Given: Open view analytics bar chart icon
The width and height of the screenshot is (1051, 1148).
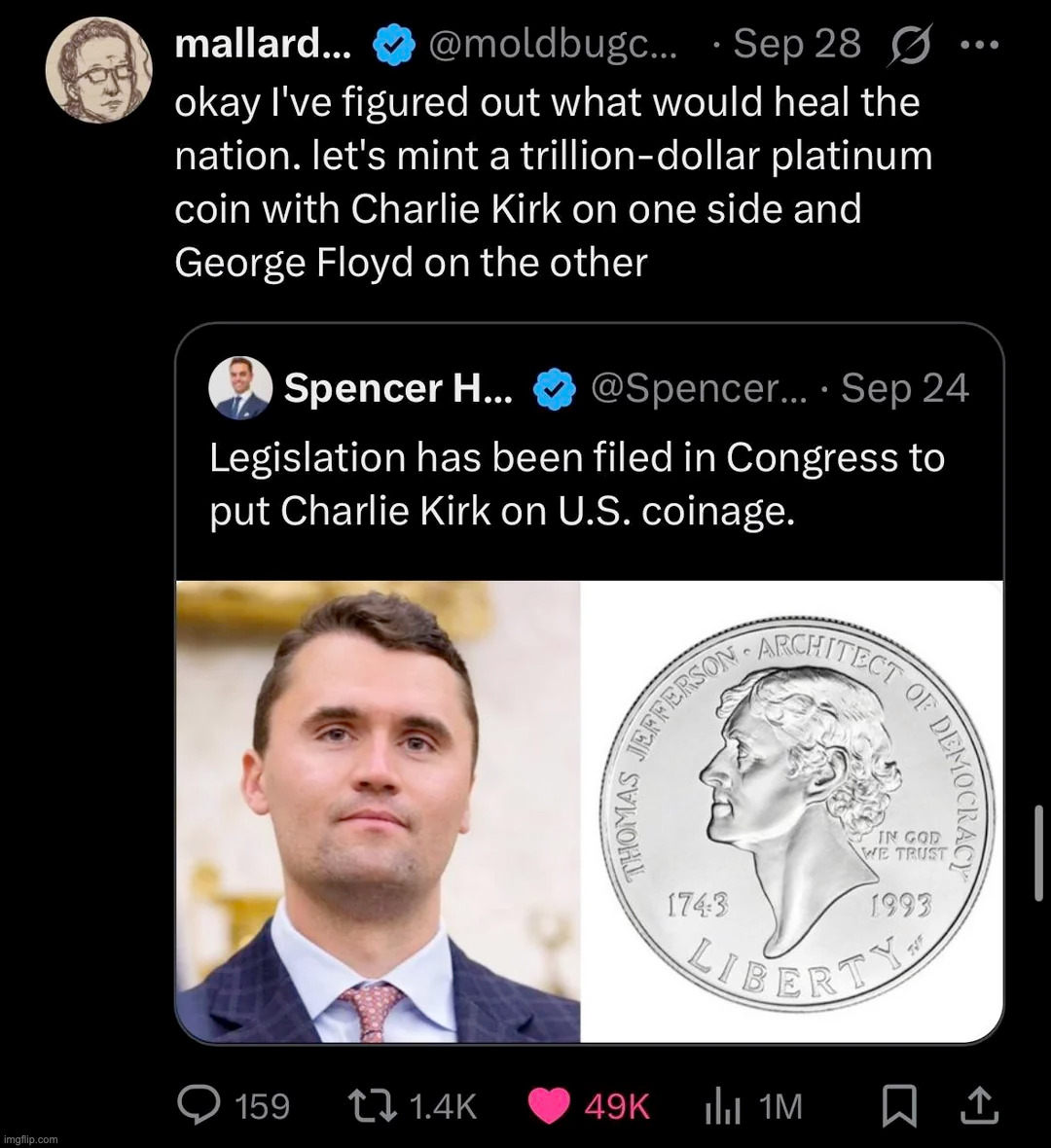Looking at the screenshot, I should point(723,1105).
